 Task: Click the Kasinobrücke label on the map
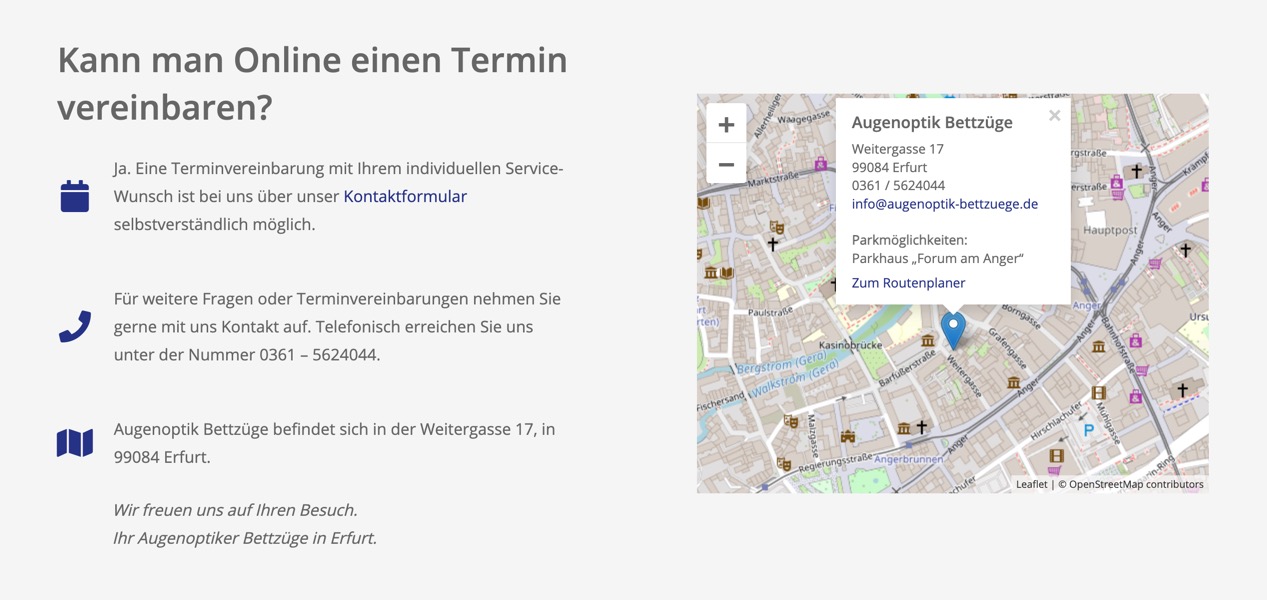point(853,345)
